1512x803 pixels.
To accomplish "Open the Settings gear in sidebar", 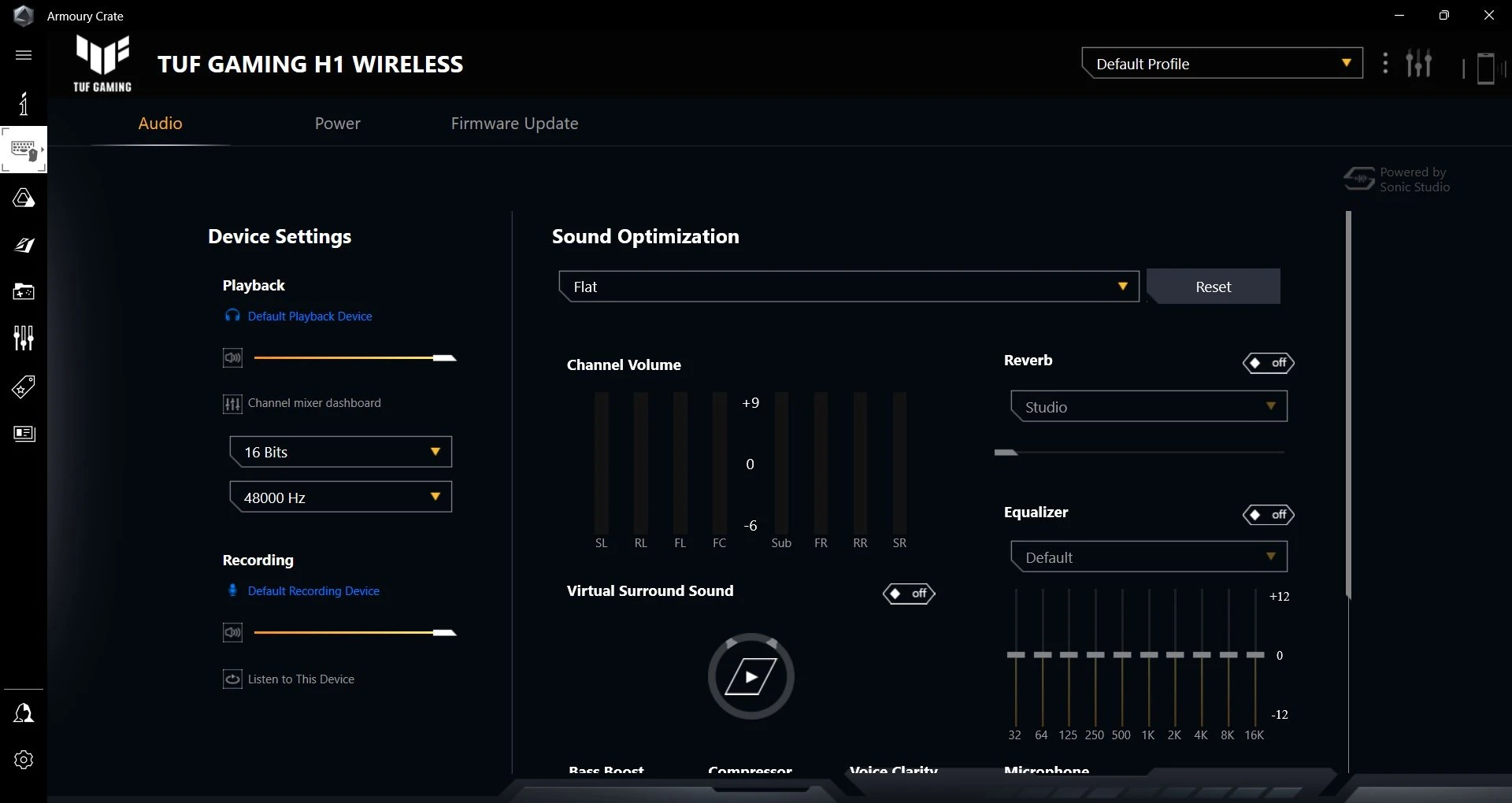I will pyautogui.click(x=24, y=760).
